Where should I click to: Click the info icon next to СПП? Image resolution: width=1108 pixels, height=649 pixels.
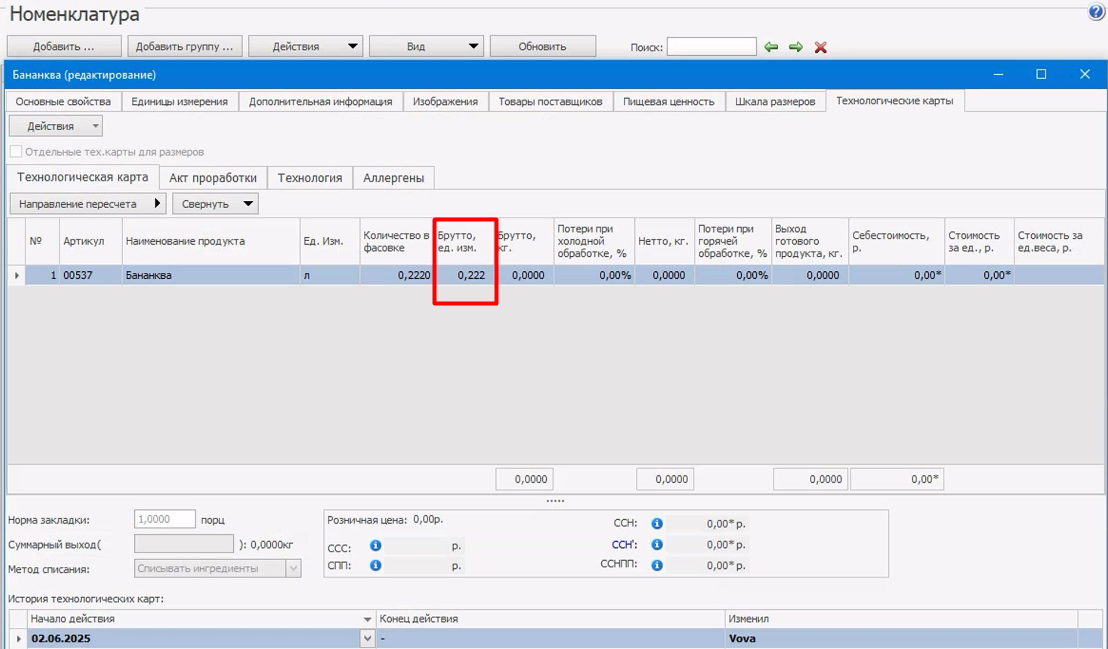(x=376, y=566)
